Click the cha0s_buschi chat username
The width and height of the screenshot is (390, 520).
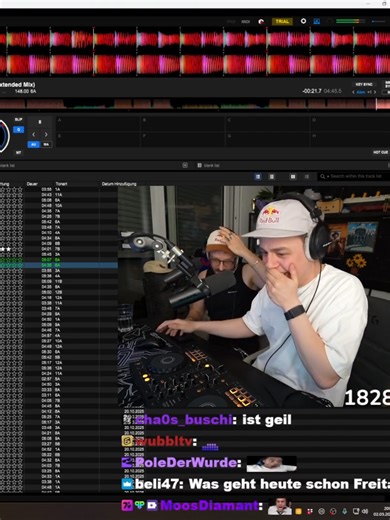[x=183, y=420]
